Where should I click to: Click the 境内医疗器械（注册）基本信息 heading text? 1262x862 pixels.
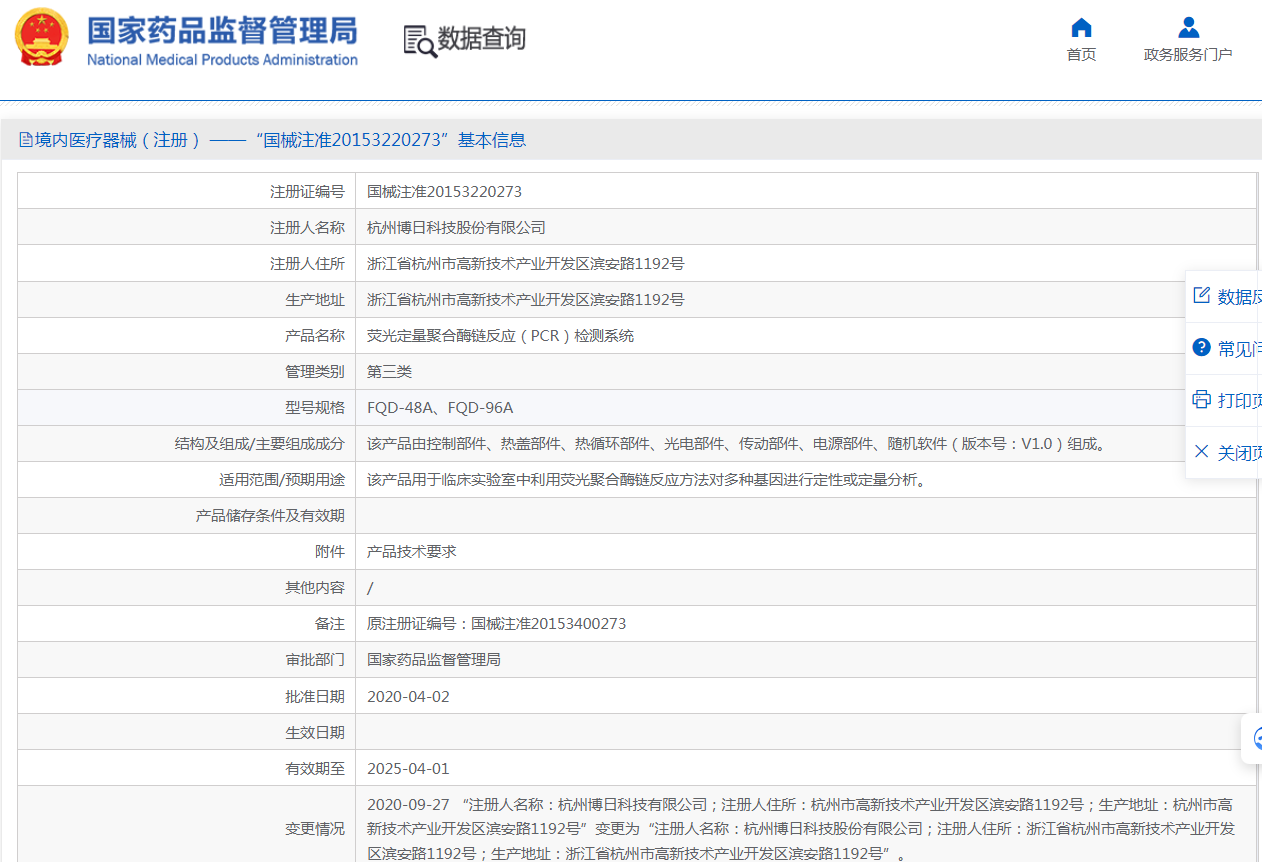280,140
